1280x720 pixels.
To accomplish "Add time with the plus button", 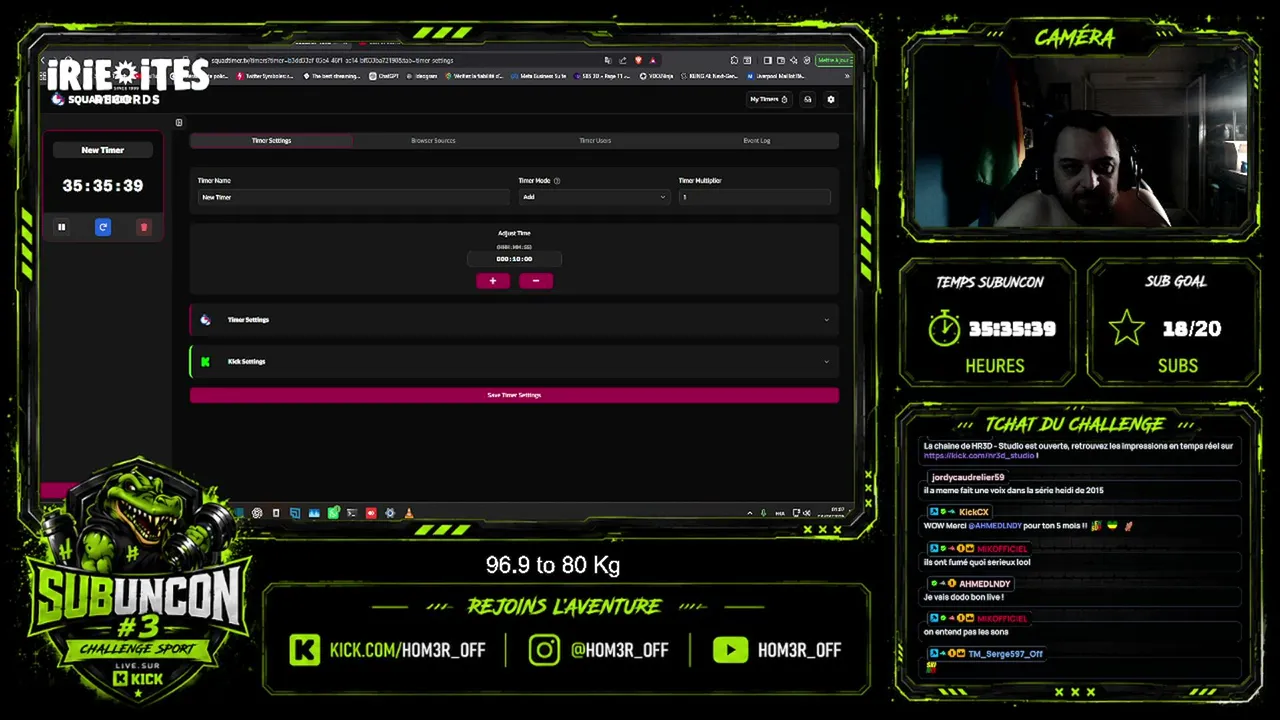I will pos(492,281).
